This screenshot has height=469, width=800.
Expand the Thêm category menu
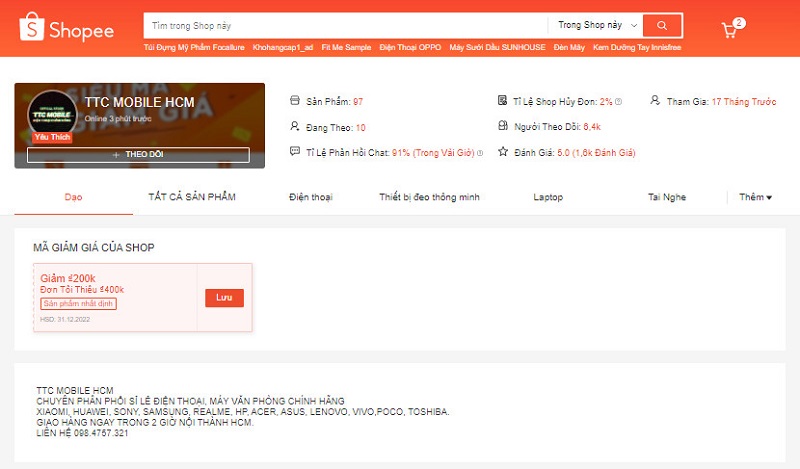click(755, 197)
